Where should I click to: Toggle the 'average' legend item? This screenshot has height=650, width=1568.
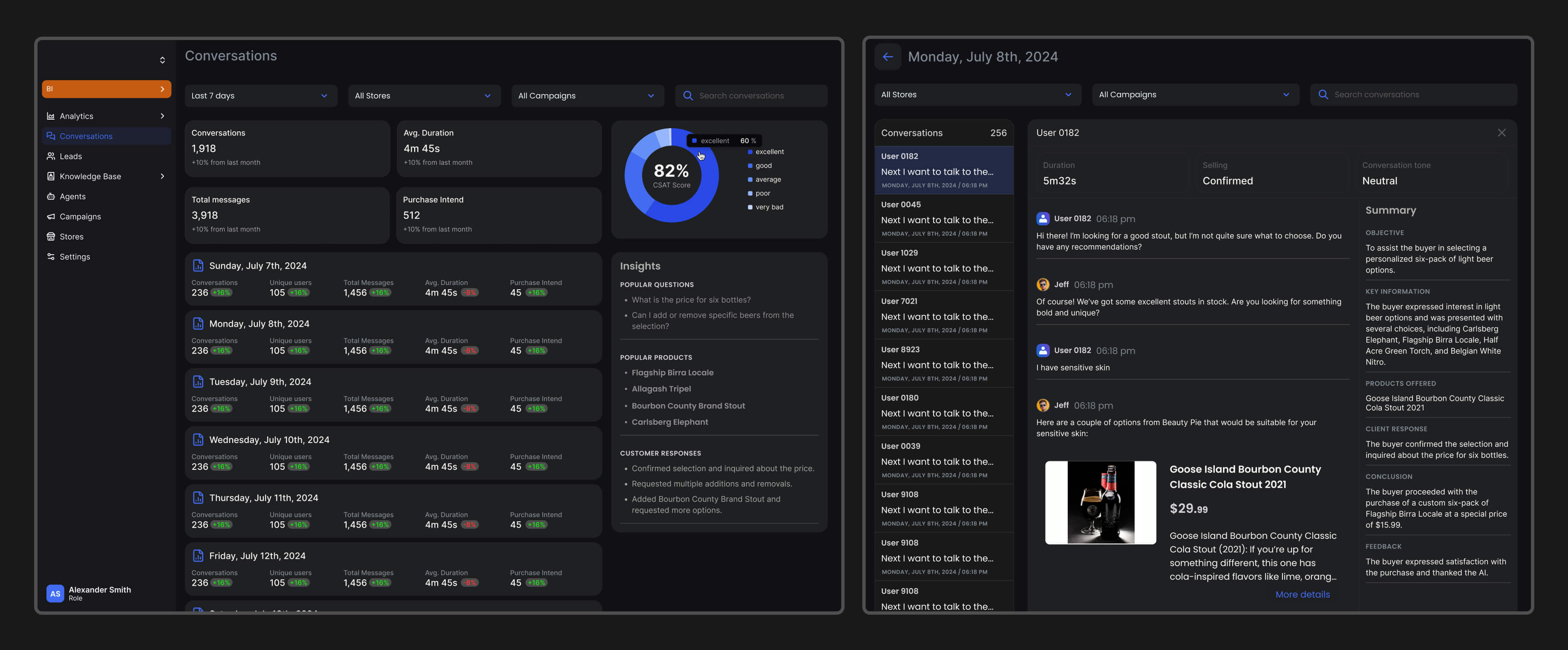(767, 180)
